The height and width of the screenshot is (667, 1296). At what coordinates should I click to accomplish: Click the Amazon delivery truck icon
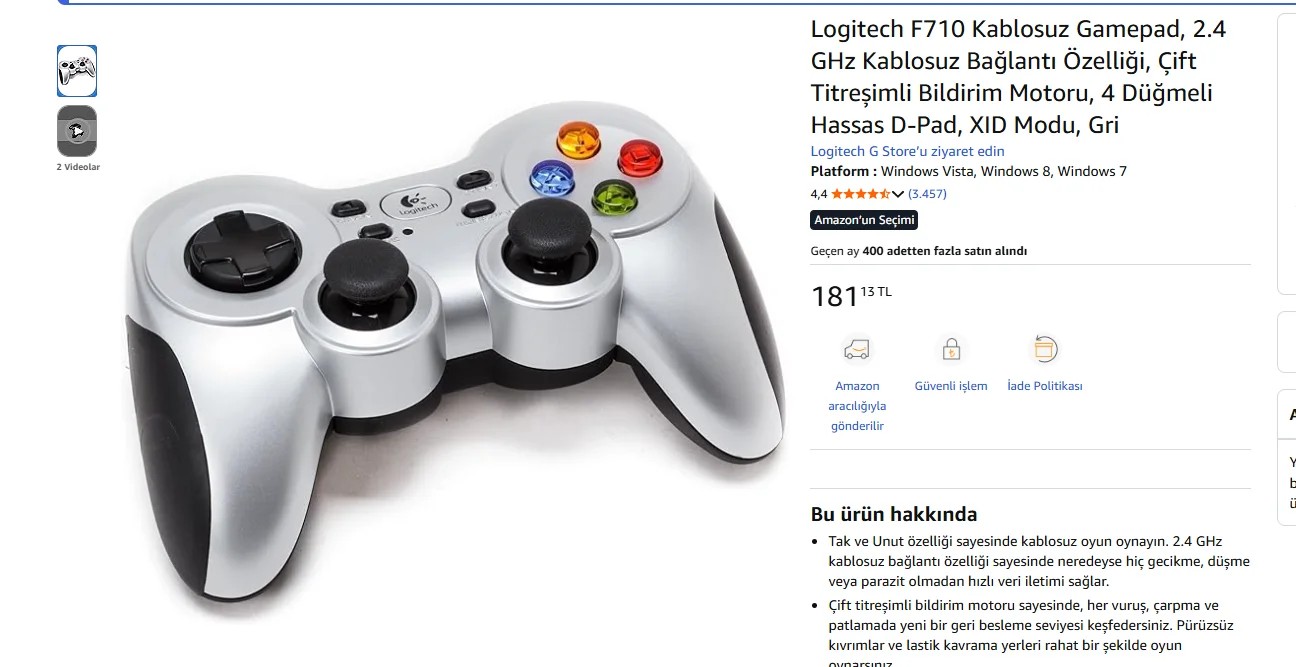(x=857, y=350)
